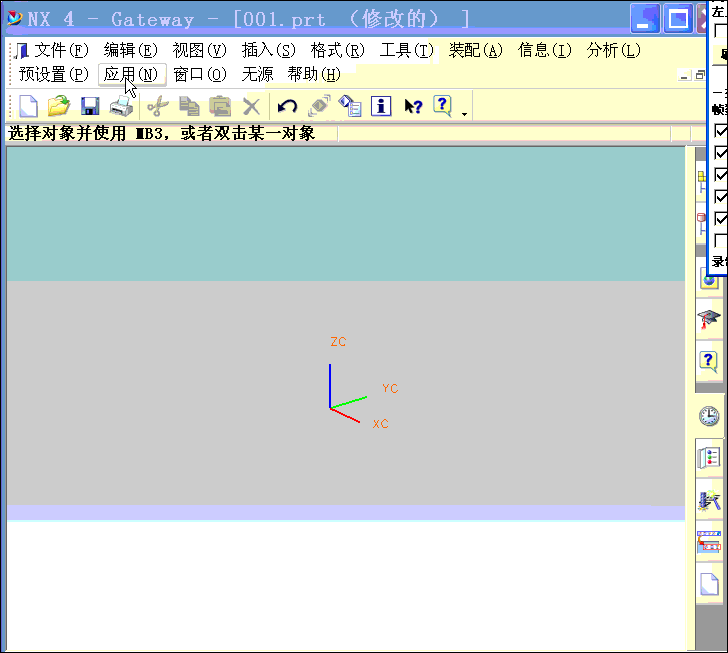Restore the inner document window

coord(700,75)
